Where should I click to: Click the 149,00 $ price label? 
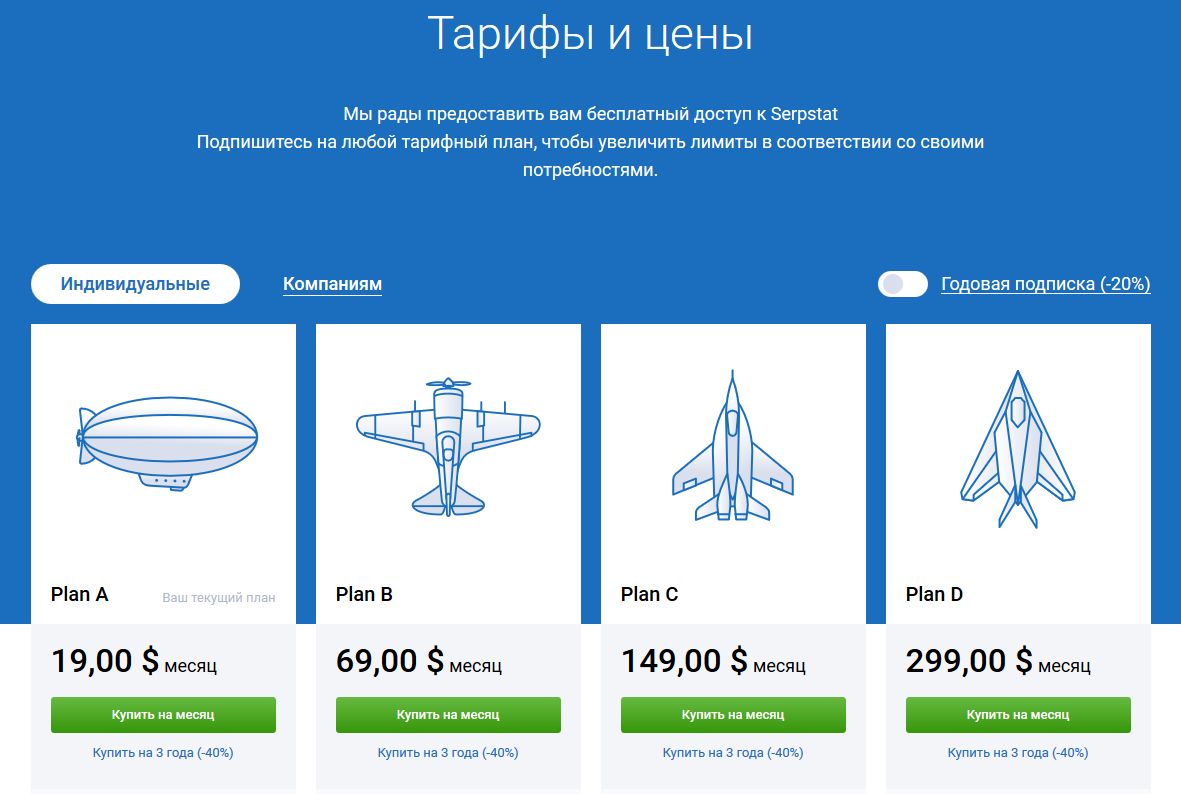click(684, 661)
